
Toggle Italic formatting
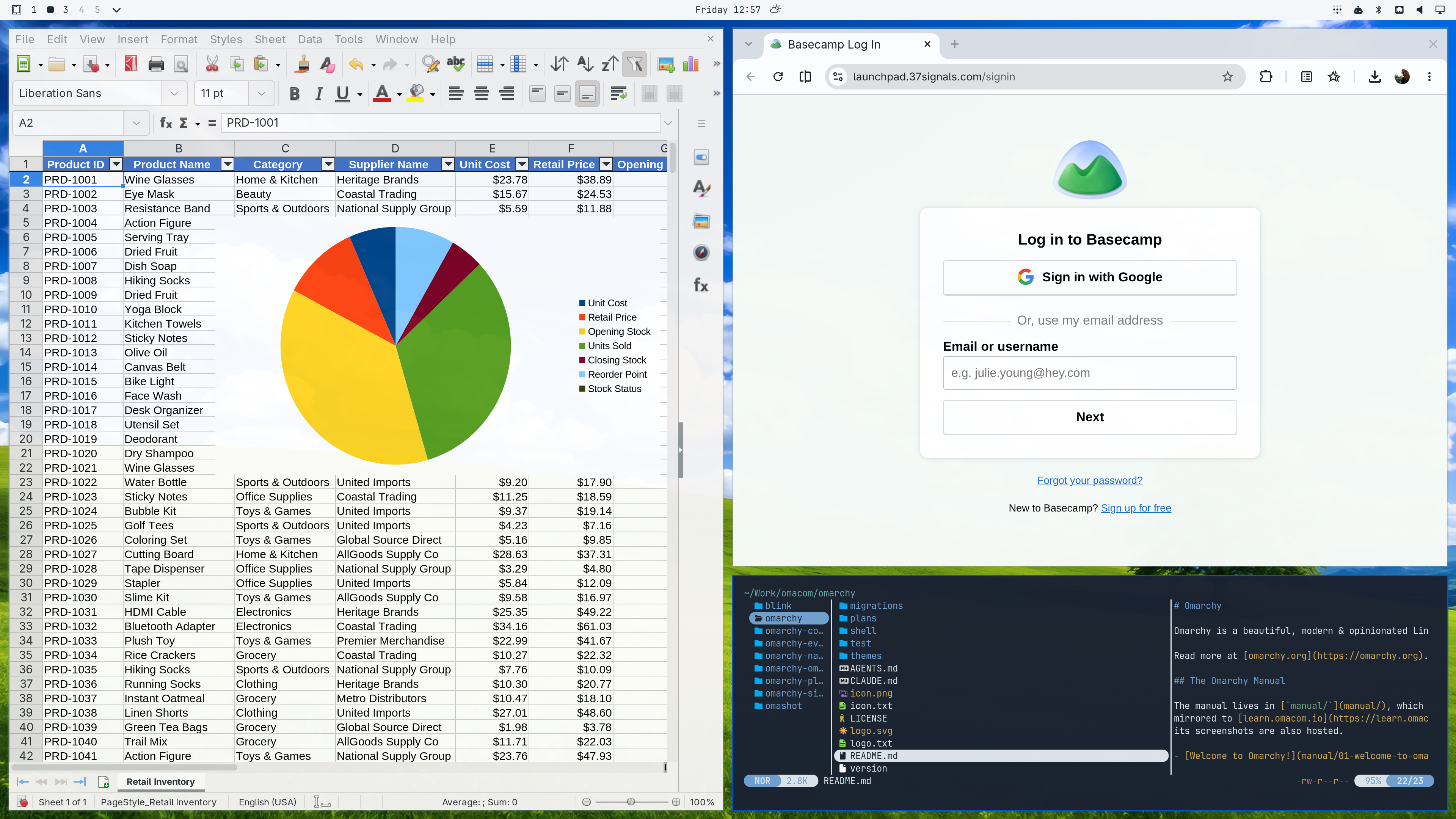pos(318,94)
